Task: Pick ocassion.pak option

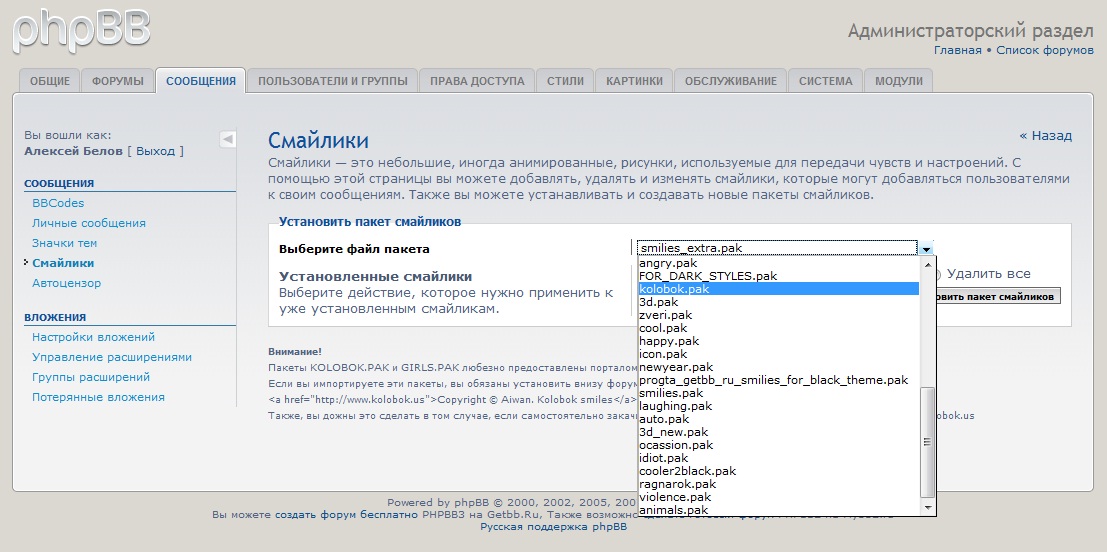Action: tap(778, 445)
